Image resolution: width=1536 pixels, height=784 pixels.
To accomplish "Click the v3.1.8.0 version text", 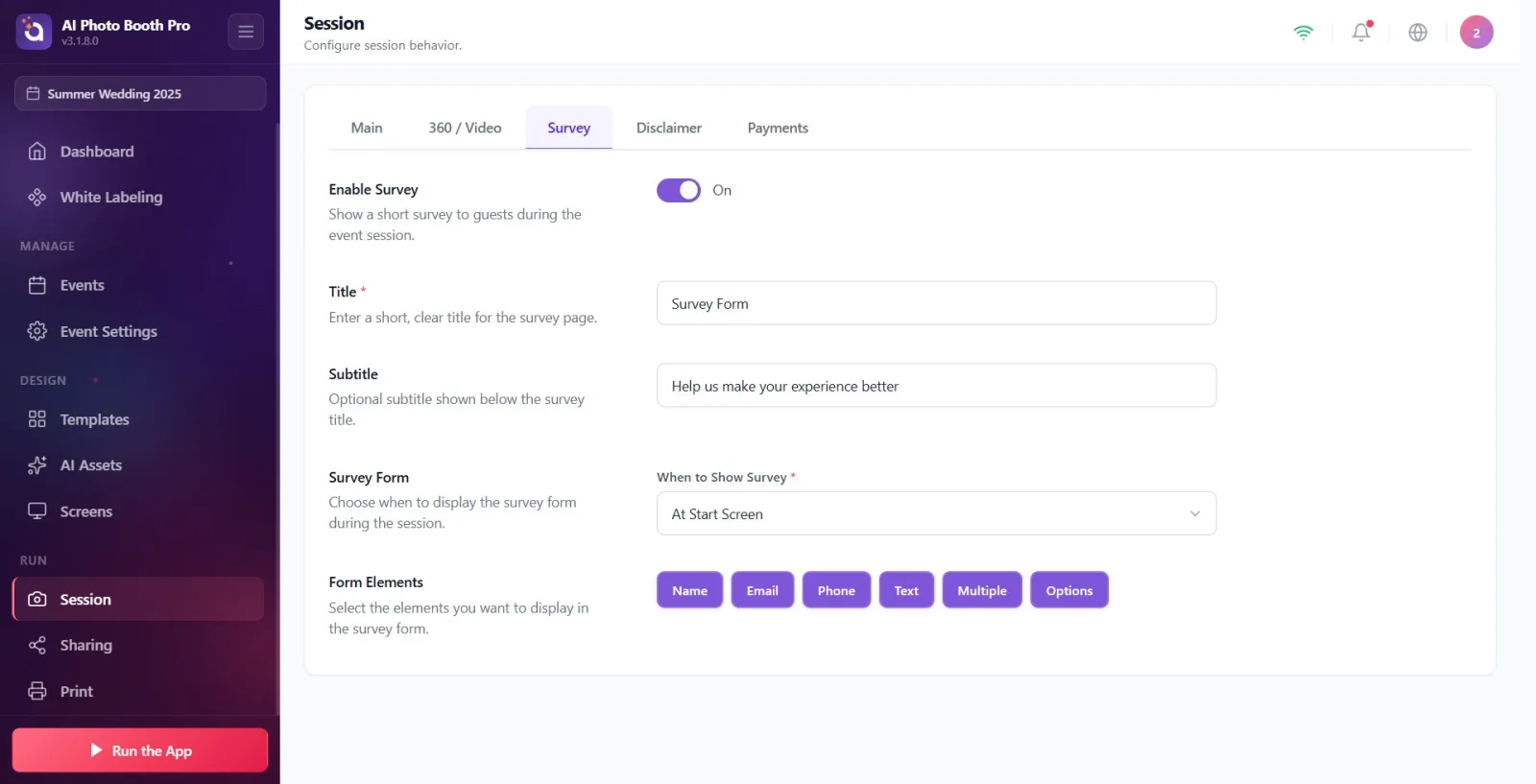I will click(81, 41).
